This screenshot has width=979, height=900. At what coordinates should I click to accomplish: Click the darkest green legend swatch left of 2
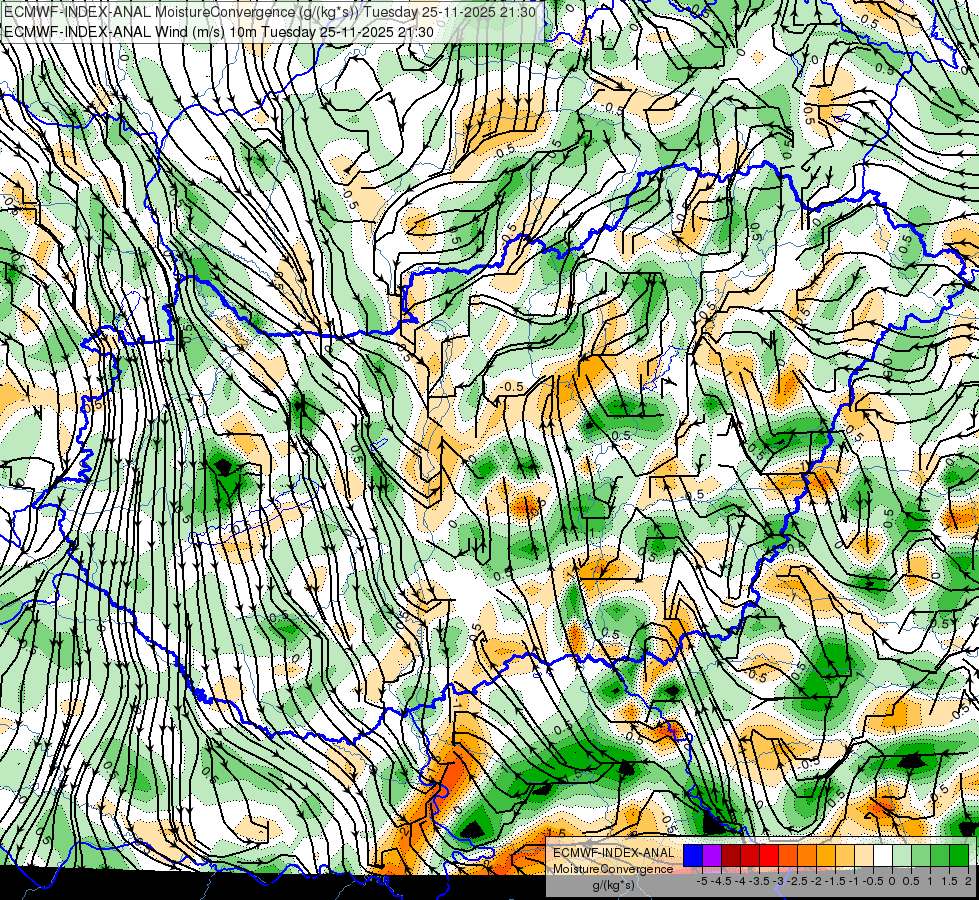959,856
